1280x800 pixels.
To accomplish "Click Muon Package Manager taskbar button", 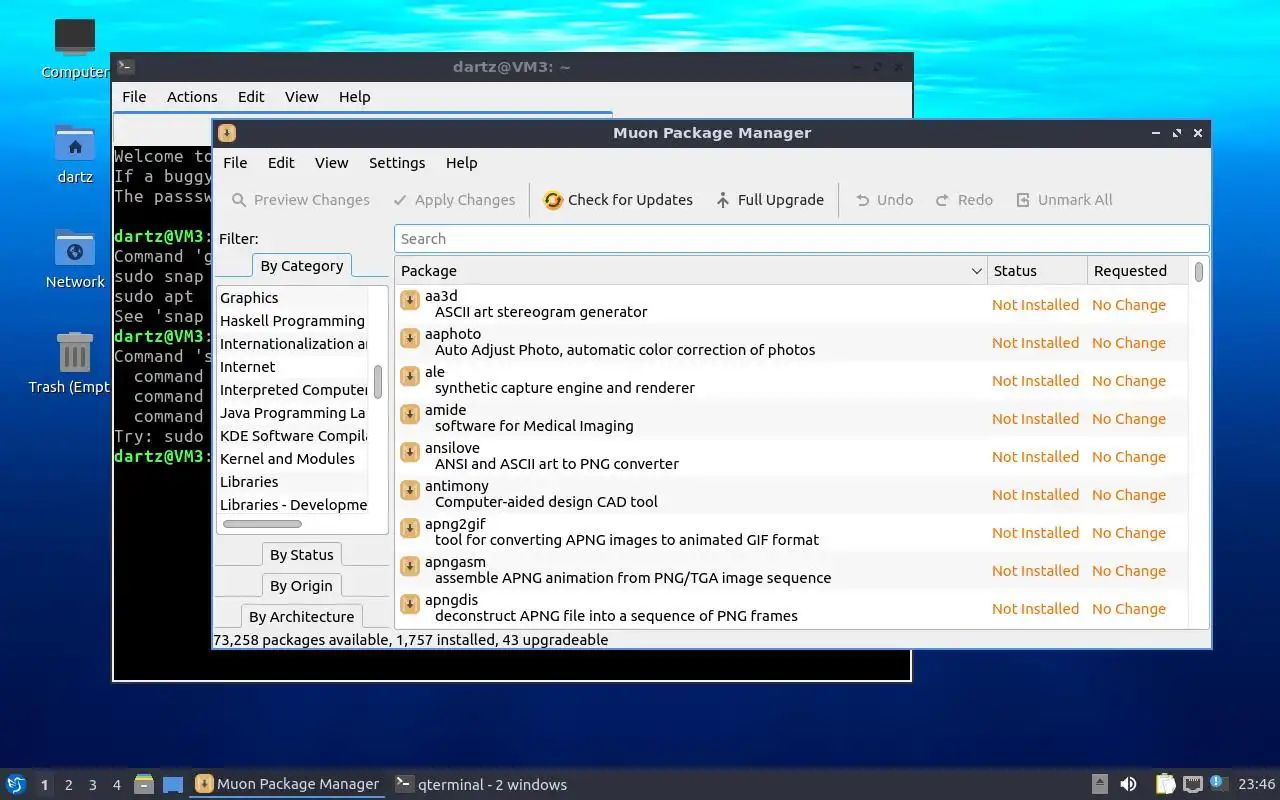I will [287, 785].
